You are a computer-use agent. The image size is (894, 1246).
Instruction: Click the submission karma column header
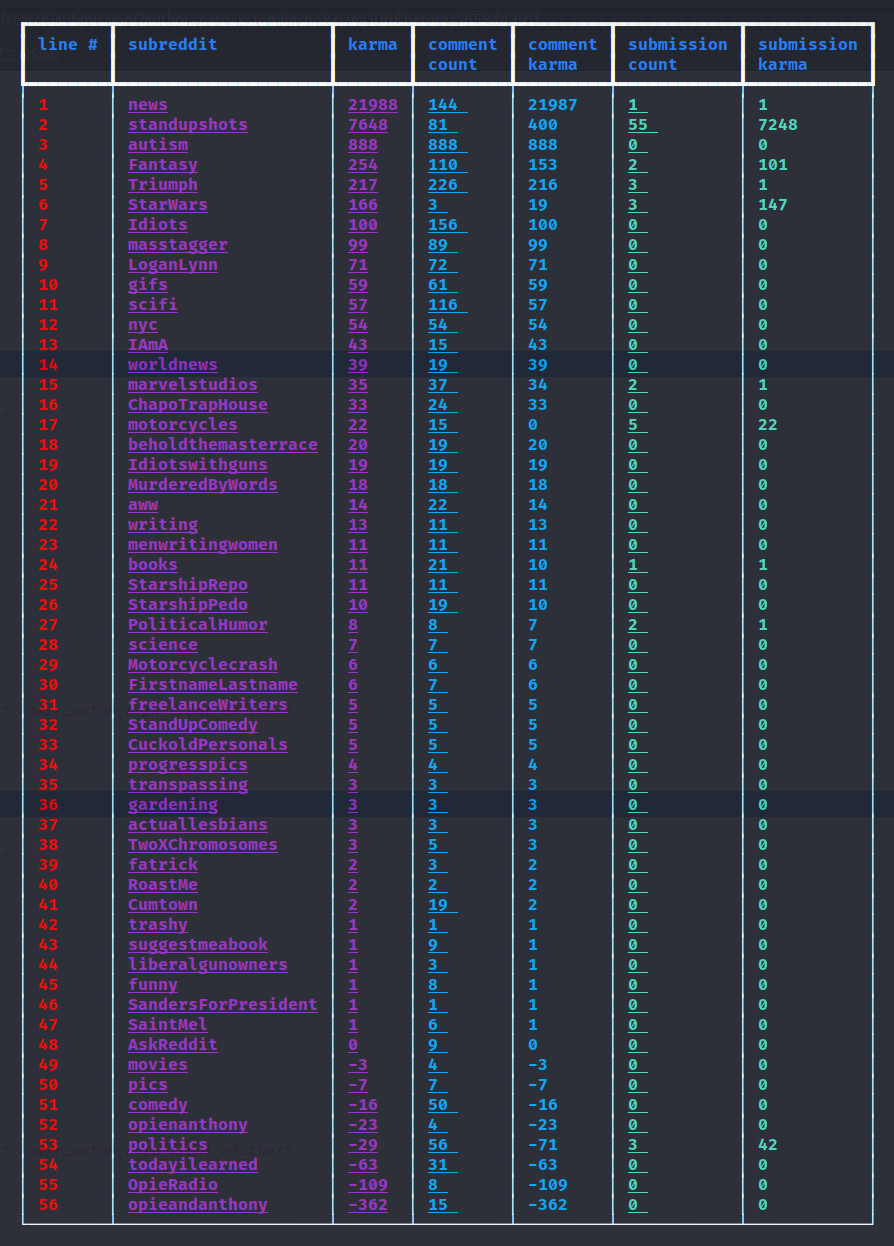[808, 55]
